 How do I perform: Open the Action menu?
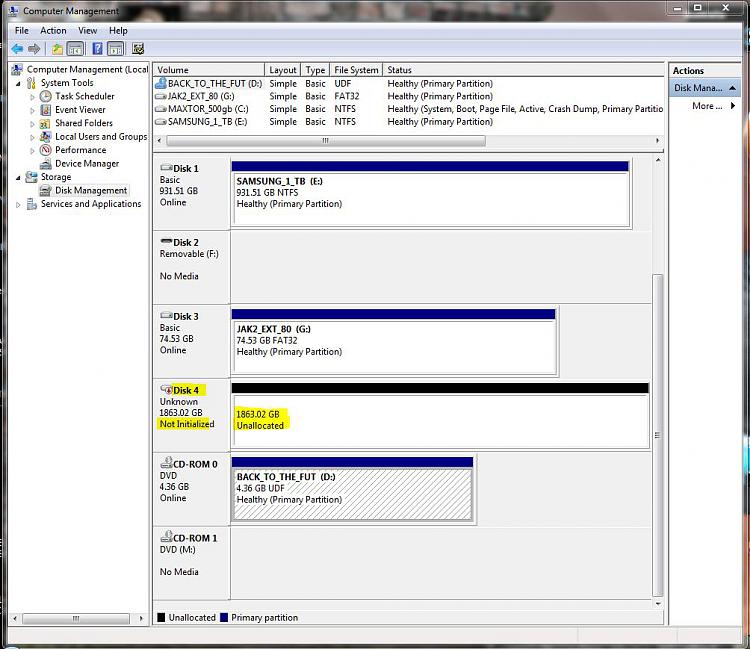(53, 31)
